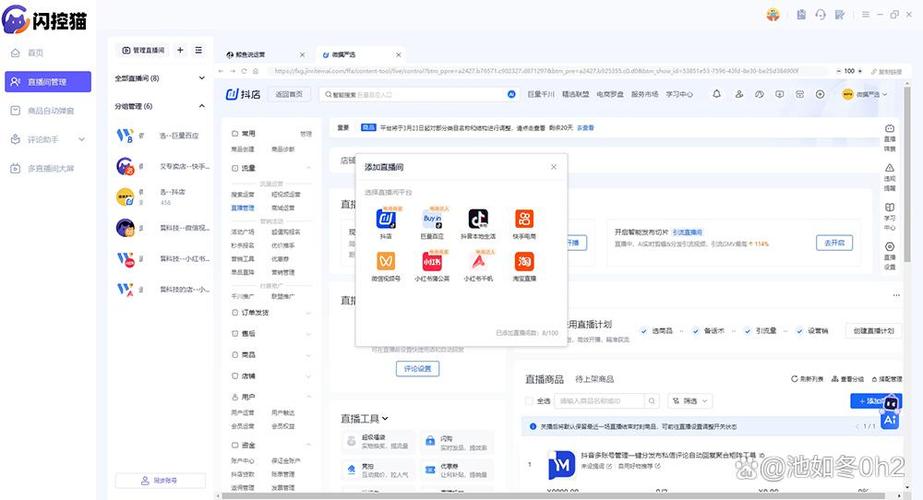Open the list view icon beside the plus
Screen dimensions: 923x500
coord(198,50)
